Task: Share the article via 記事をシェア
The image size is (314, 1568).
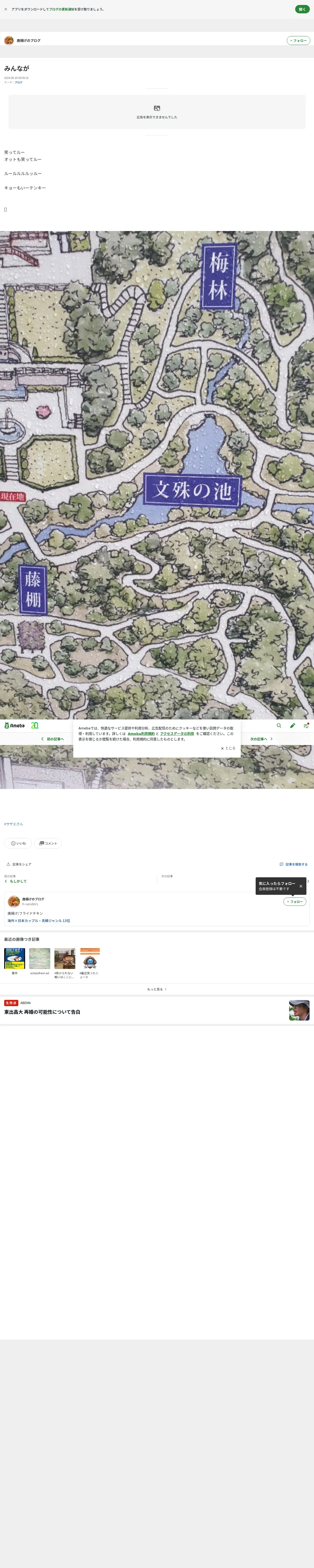Action: point(19,864)
